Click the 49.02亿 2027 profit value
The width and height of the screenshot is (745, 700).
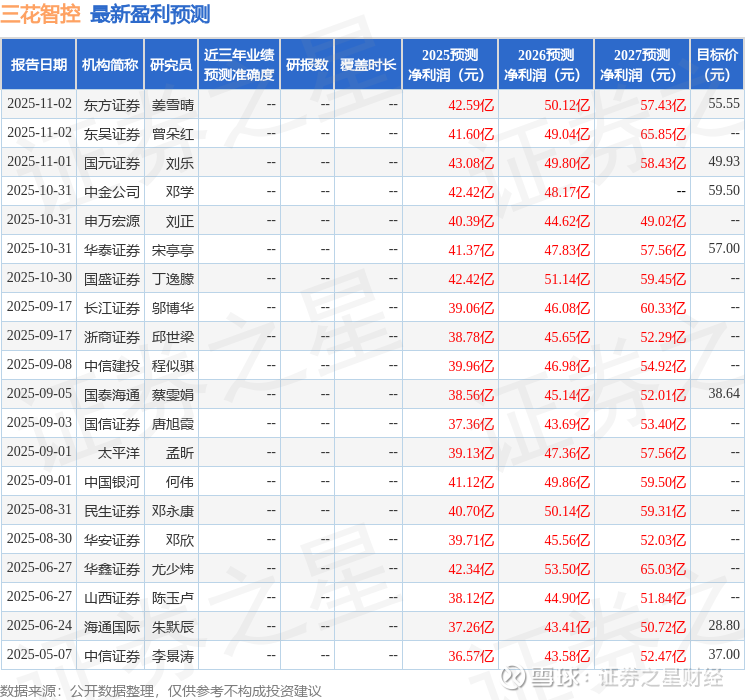(x=663, y=221)
